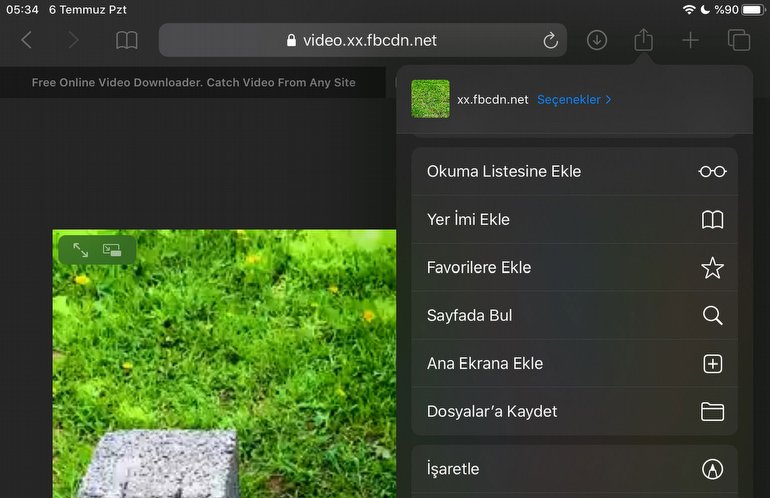The height and width of the screenshot is (498, 770).
Task: Tap the folder icon beside Dosyalar'a Kaydet
Action: point(713,412)
